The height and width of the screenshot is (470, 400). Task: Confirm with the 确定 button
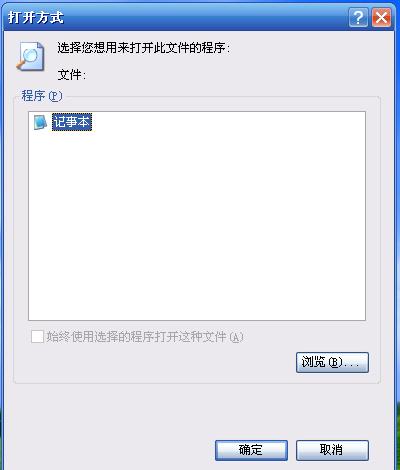click(x=251, y=450)
